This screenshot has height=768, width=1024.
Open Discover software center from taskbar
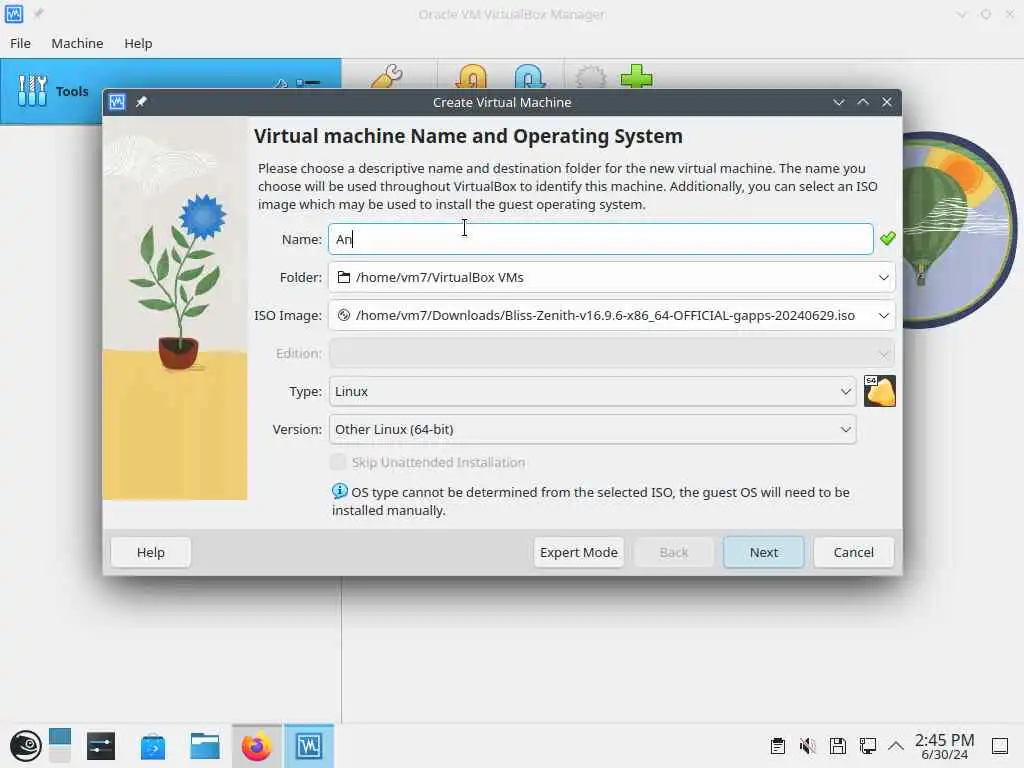tap(153, 746)
